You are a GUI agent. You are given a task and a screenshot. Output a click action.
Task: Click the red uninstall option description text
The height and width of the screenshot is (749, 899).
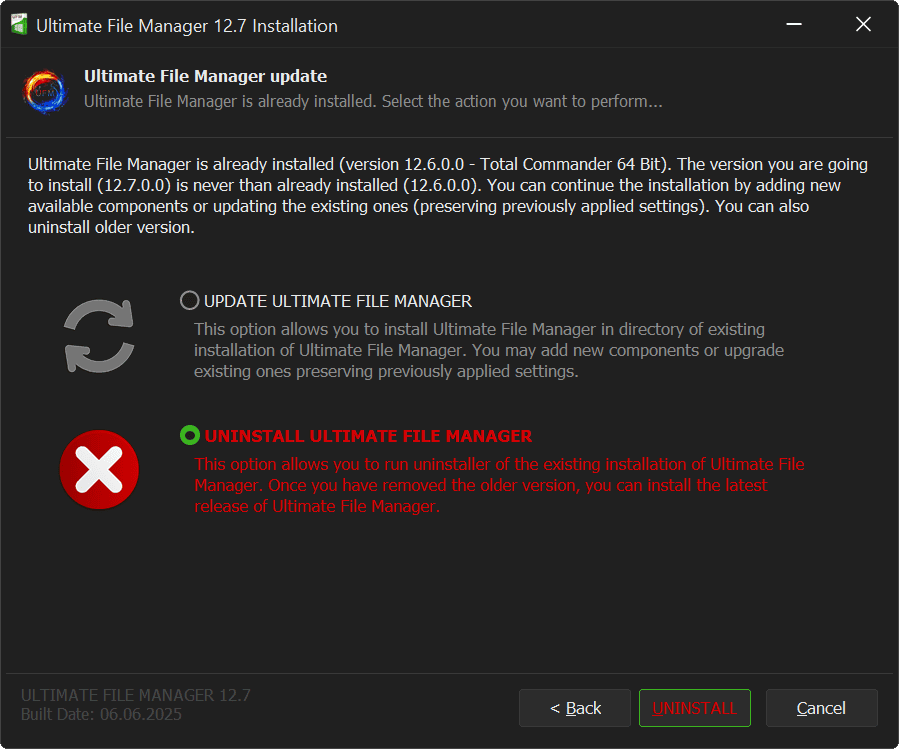(498, 485)
